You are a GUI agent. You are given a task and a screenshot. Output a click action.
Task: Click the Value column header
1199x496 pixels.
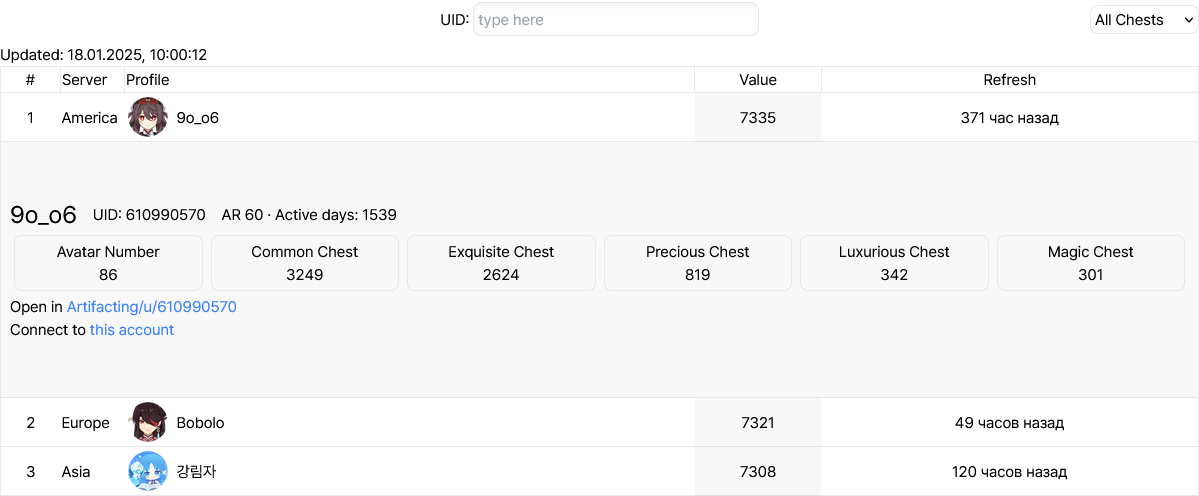(x=758, y=79)
